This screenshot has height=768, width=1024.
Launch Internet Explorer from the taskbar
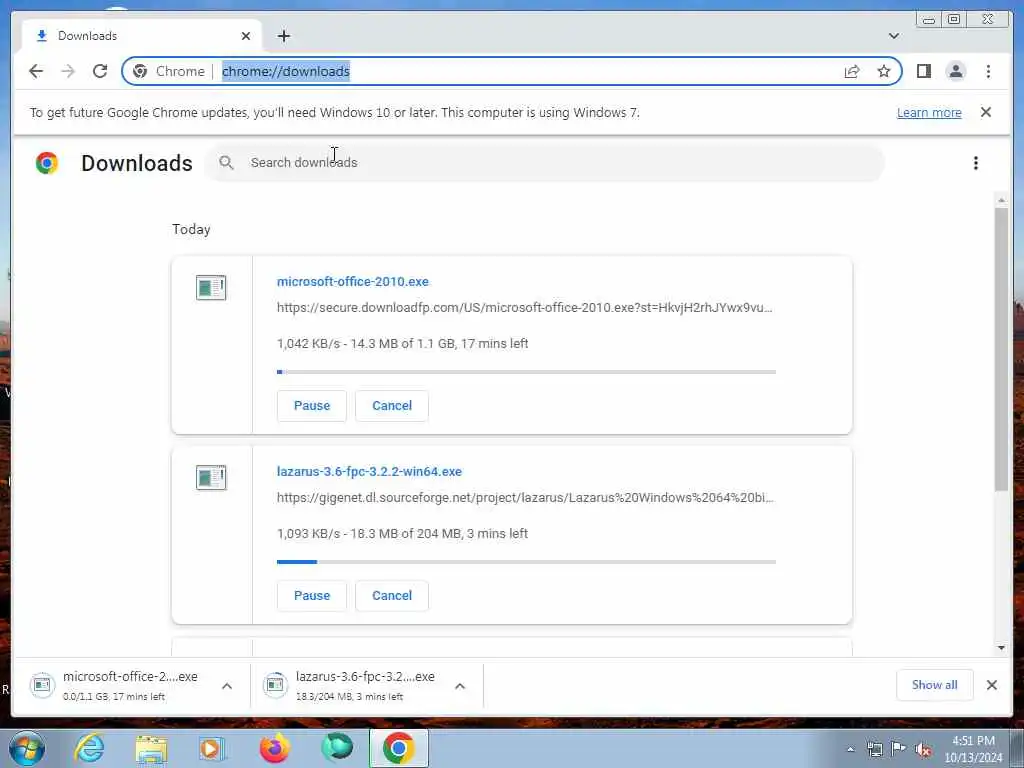pyautogui.click(x=89, y=748)
